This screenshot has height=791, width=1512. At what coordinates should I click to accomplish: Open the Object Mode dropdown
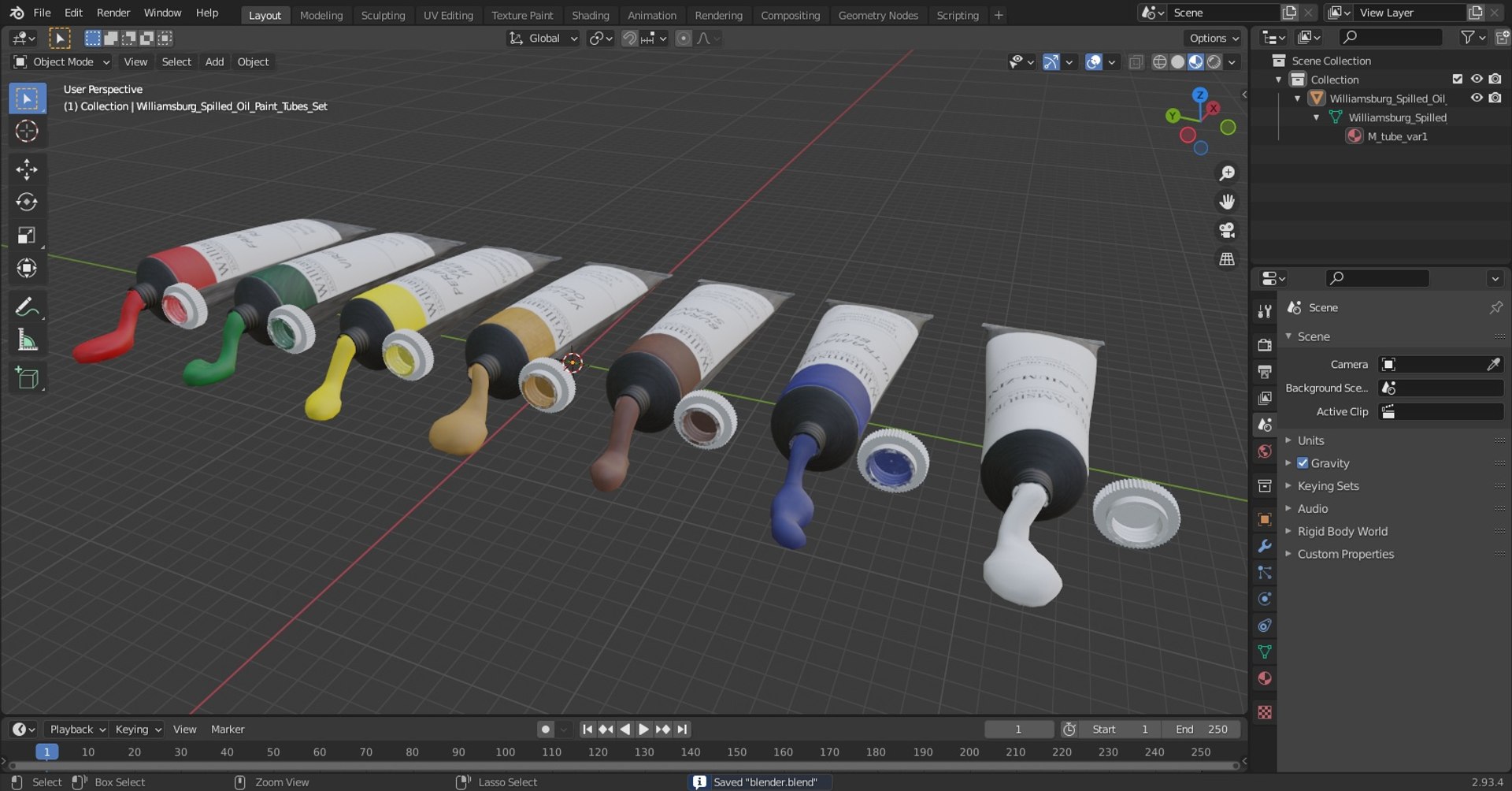(62, 61)
